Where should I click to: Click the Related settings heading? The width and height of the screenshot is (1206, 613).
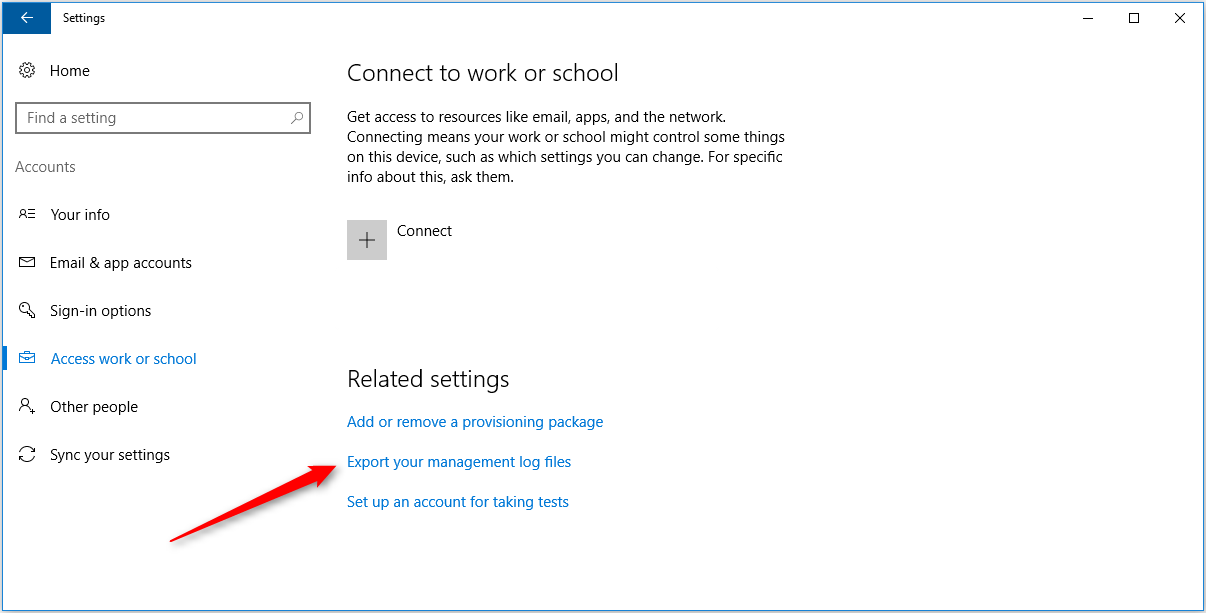428,379
